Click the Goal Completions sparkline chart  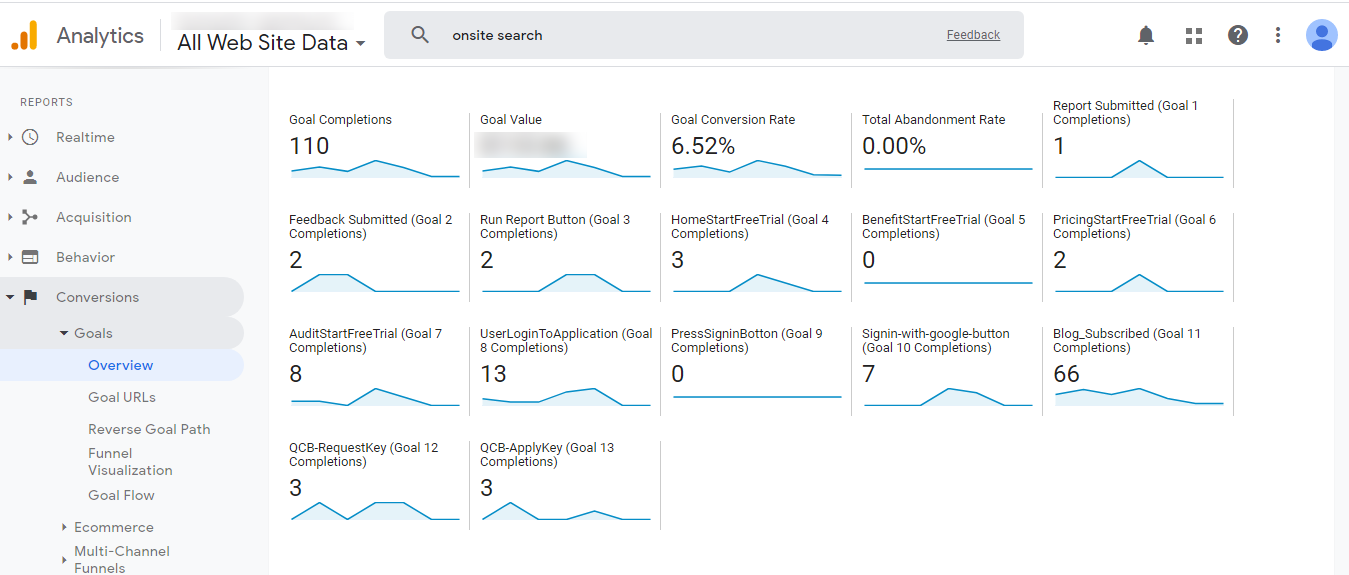375,169
